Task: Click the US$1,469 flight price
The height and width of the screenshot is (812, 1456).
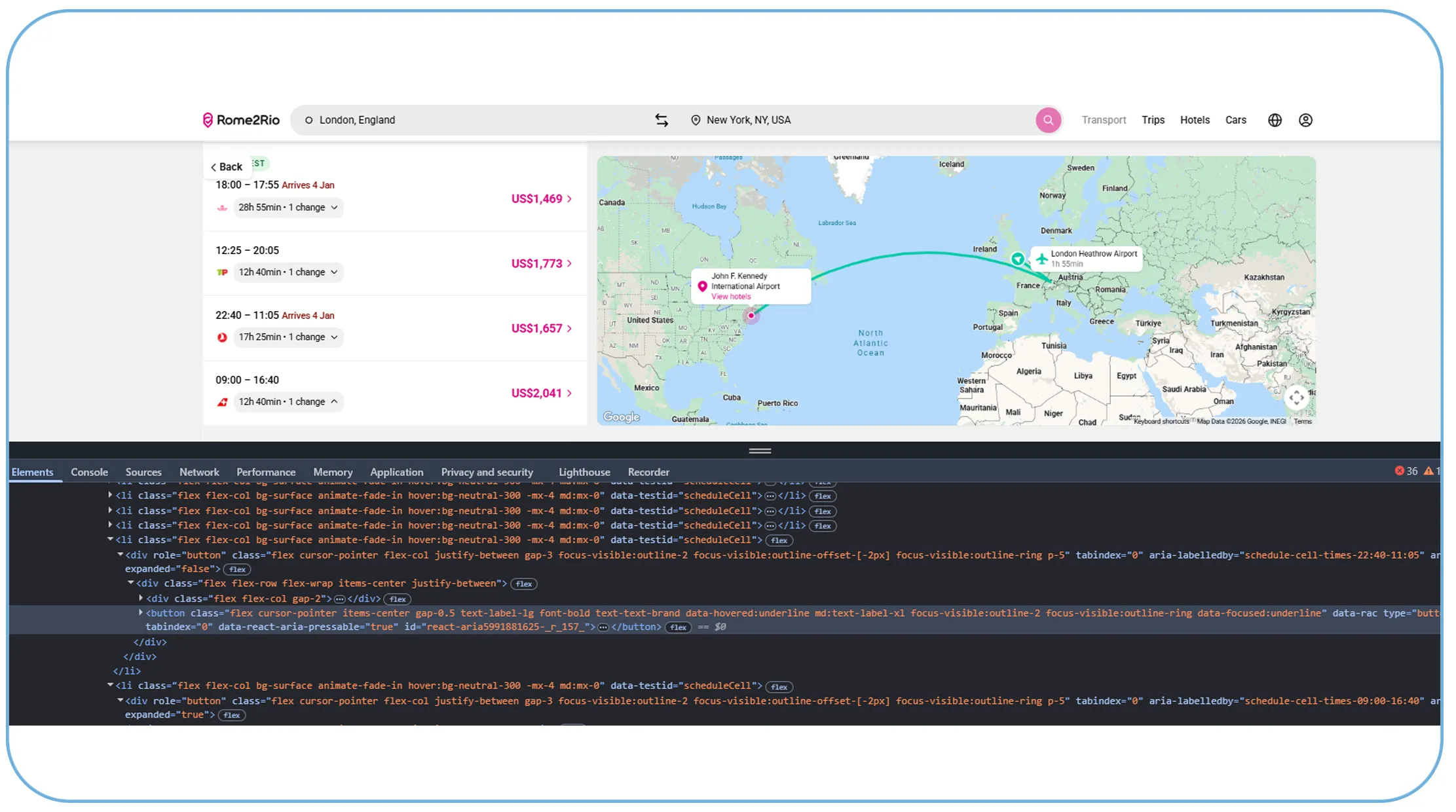Action: click(x=537, y=198)
